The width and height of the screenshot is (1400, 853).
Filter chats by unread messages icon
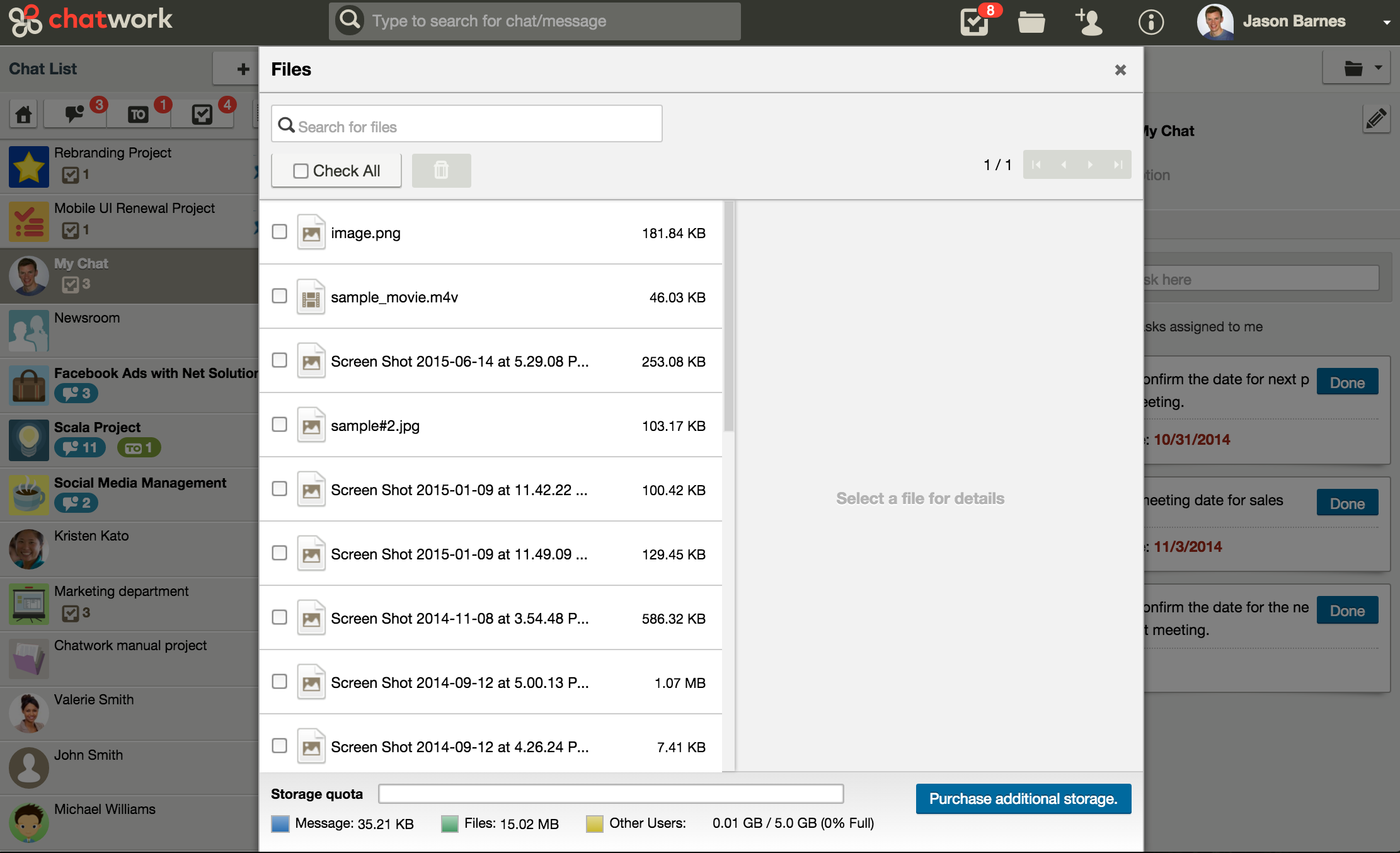coord(75,114)
